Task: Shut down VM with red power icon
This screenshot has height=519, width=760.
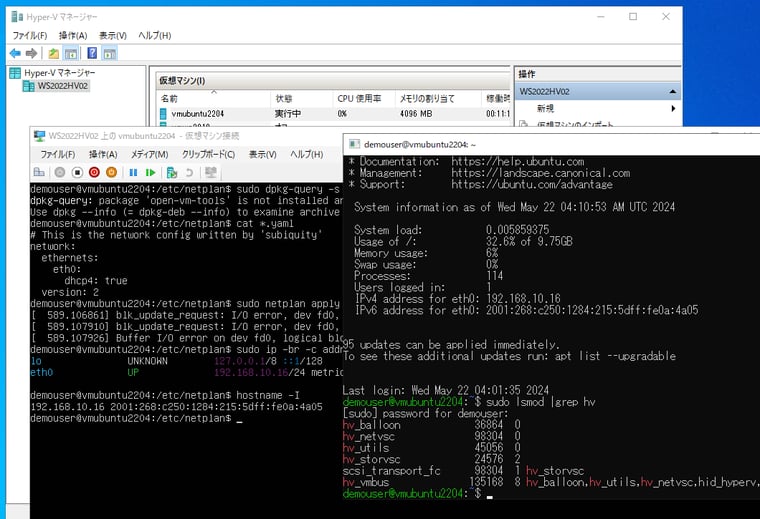Action: (x=95, y=172)
